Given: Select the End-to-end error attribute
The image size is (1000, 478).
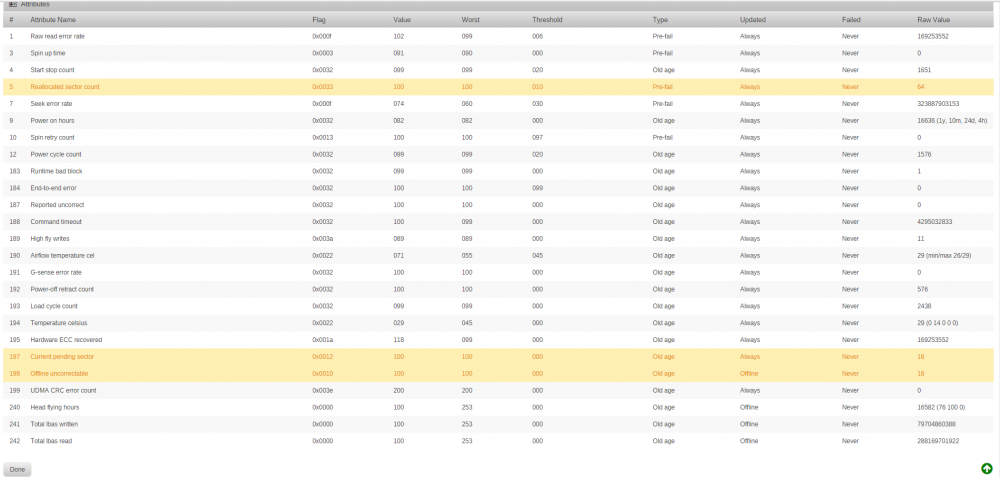Looking at the screenshot, I should (54, 188).
